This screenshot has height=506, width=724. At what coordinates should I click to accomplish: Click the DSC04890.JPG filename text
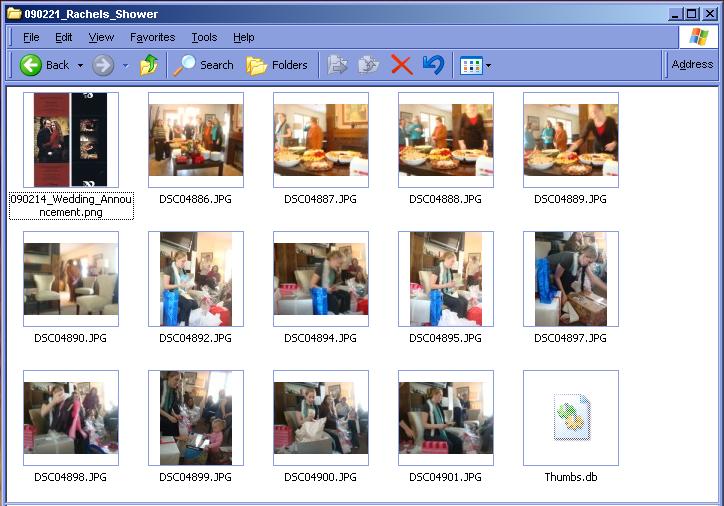click(70, 338)
